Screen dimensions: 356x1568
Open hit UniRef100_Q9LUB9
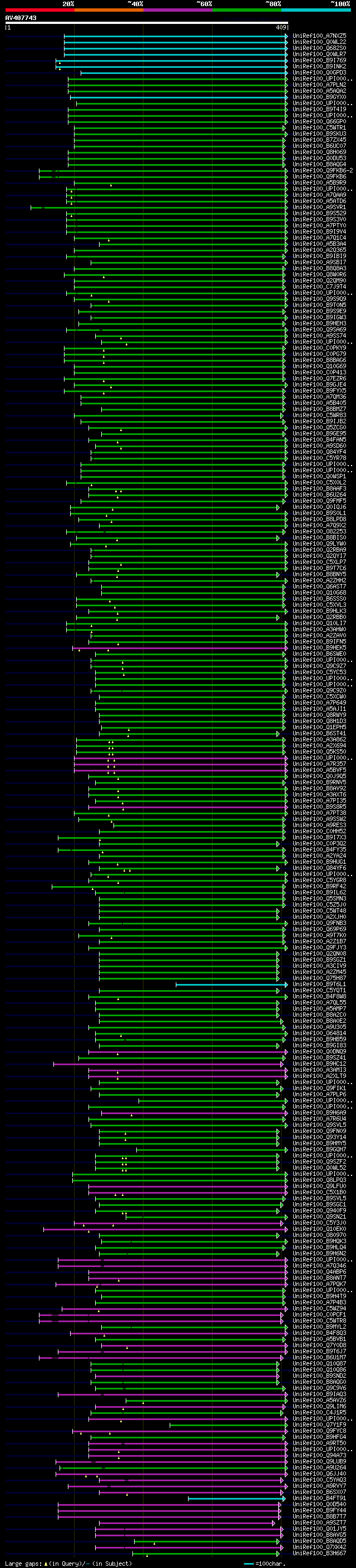click(319, 1461)
